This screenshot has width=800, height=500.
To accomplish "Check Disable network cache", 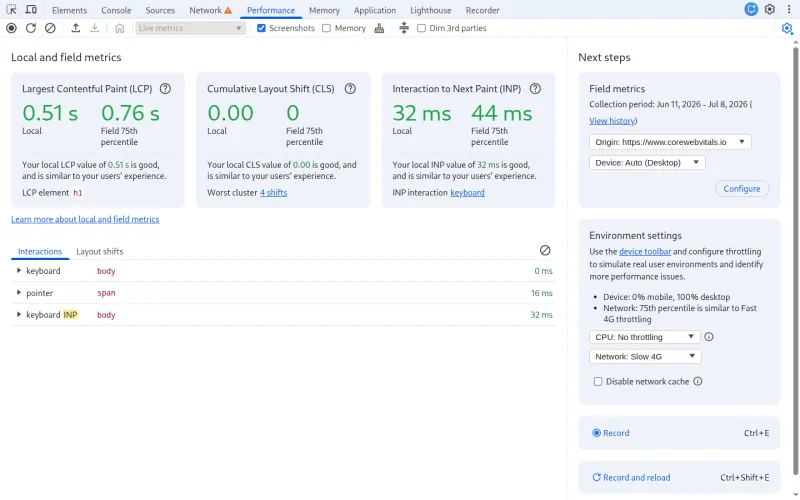I will pyautogui.click(x=598, y=382).
